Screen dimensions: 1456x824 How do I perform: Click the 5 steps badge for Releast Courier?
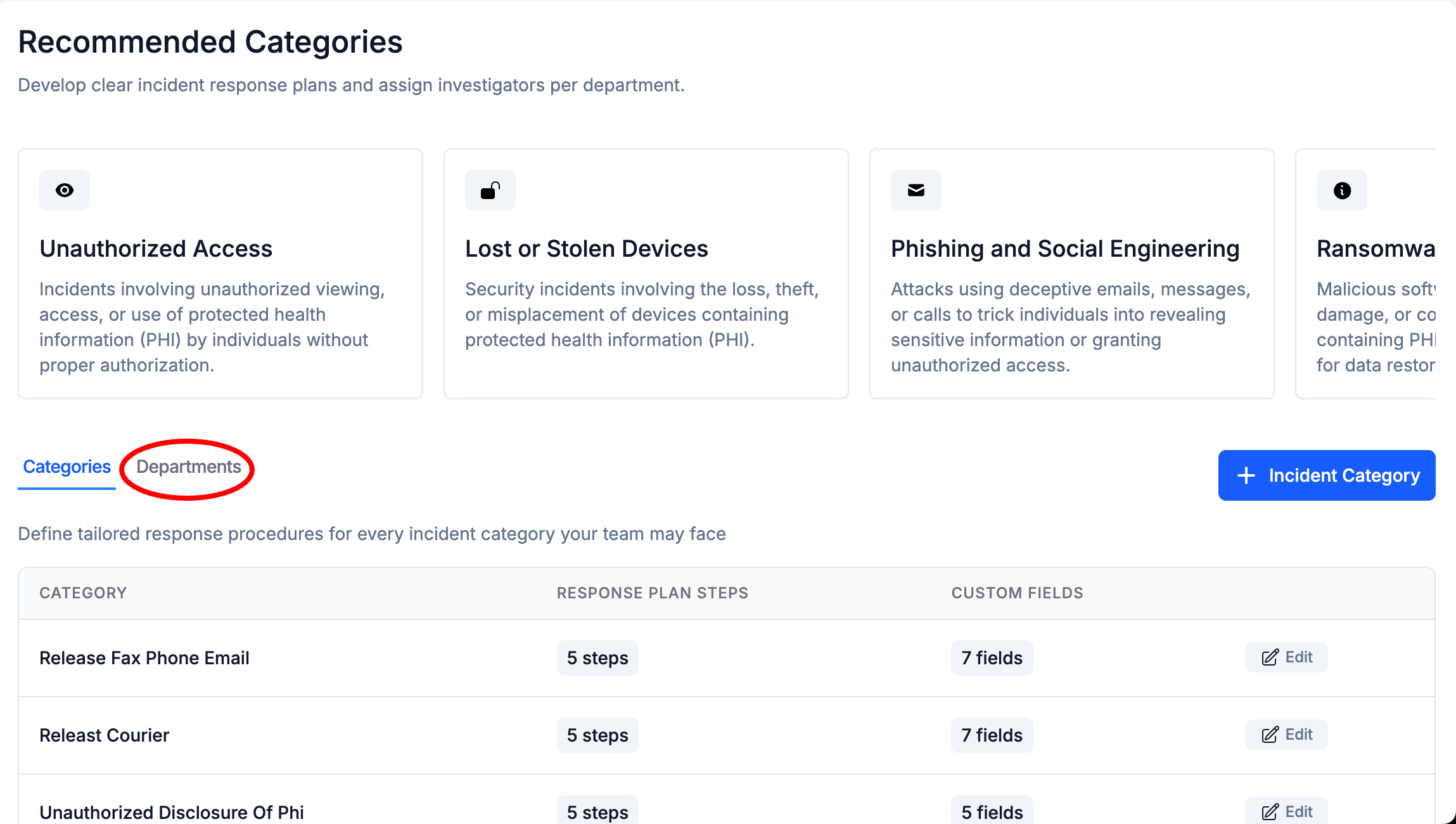(x=597, y=735)
